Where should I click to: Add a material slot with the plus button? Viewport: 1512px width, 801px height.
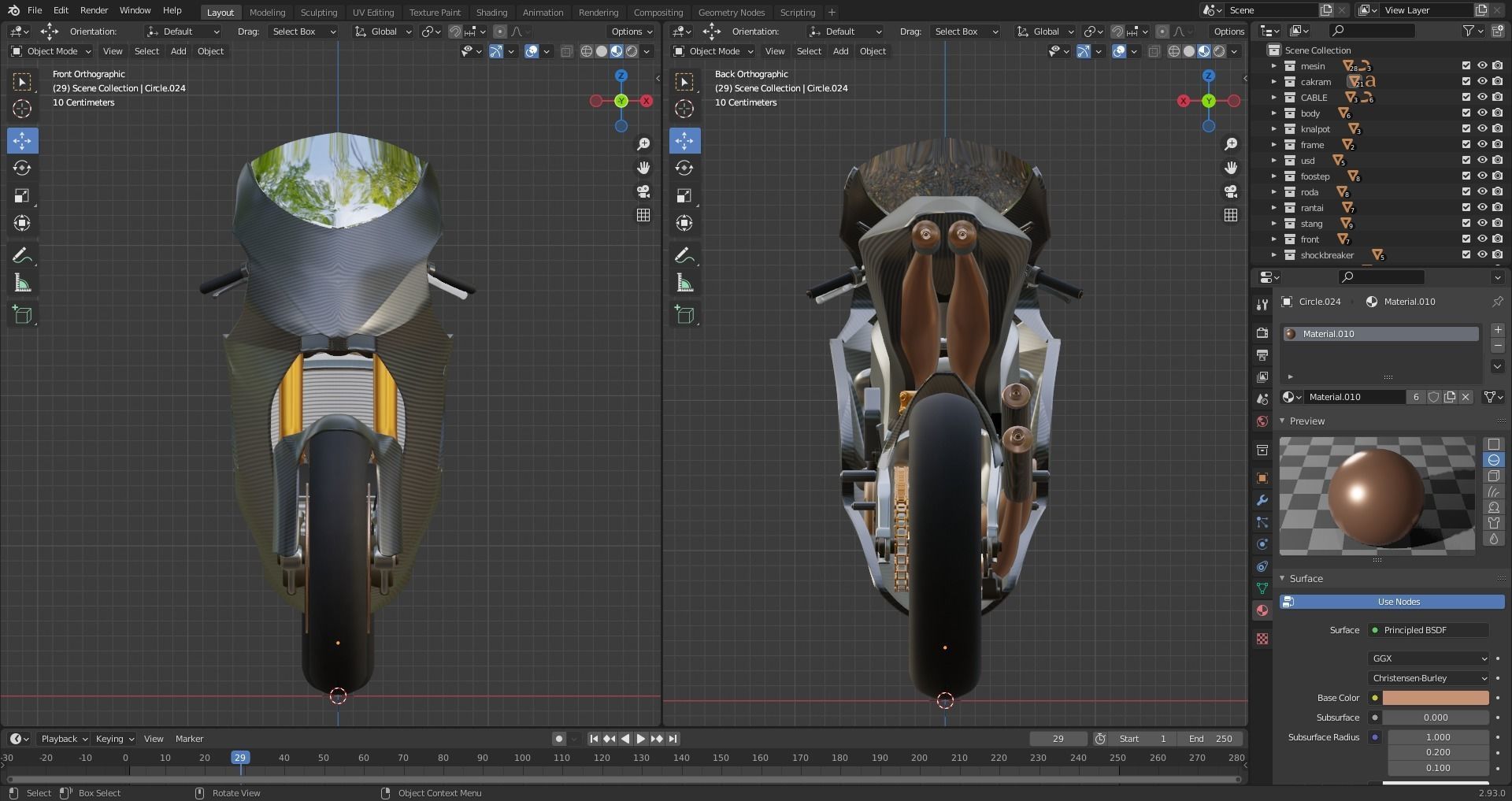(x=1497, y=331)
